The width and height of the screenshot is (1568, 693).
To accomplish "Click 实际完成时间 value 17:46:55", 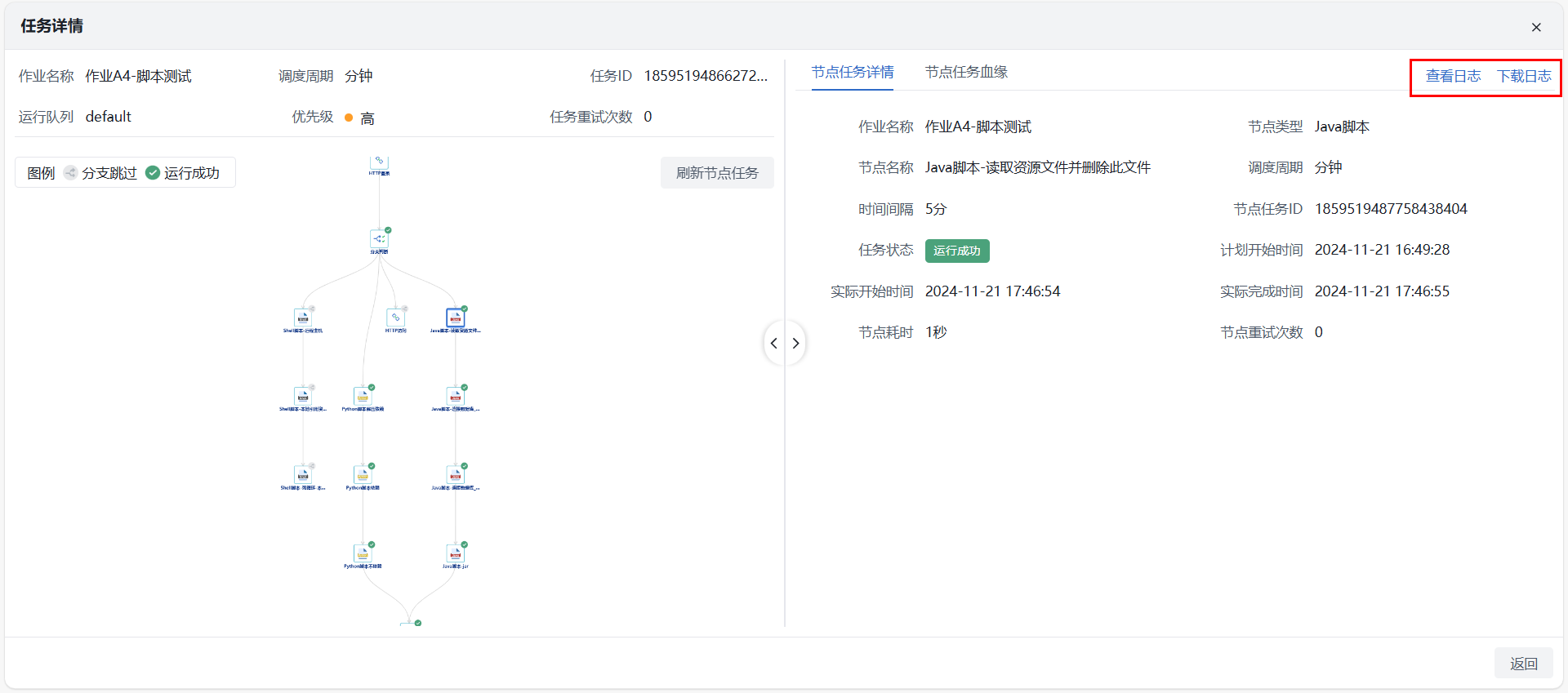I will point(1382,291).
